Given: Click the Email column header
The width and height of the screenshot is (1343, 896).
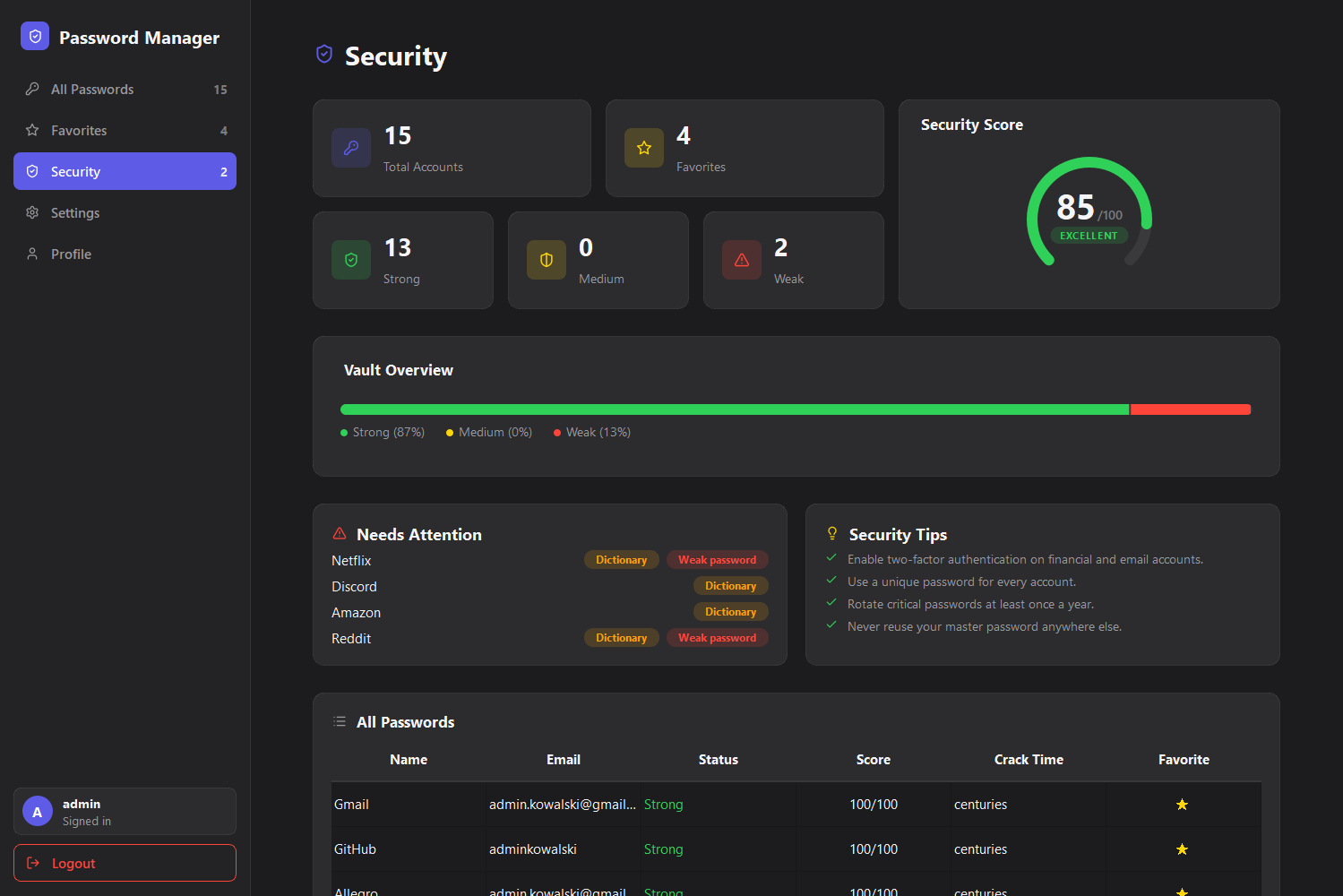Looking at the screenshot, I should click(x=564, y=760).
